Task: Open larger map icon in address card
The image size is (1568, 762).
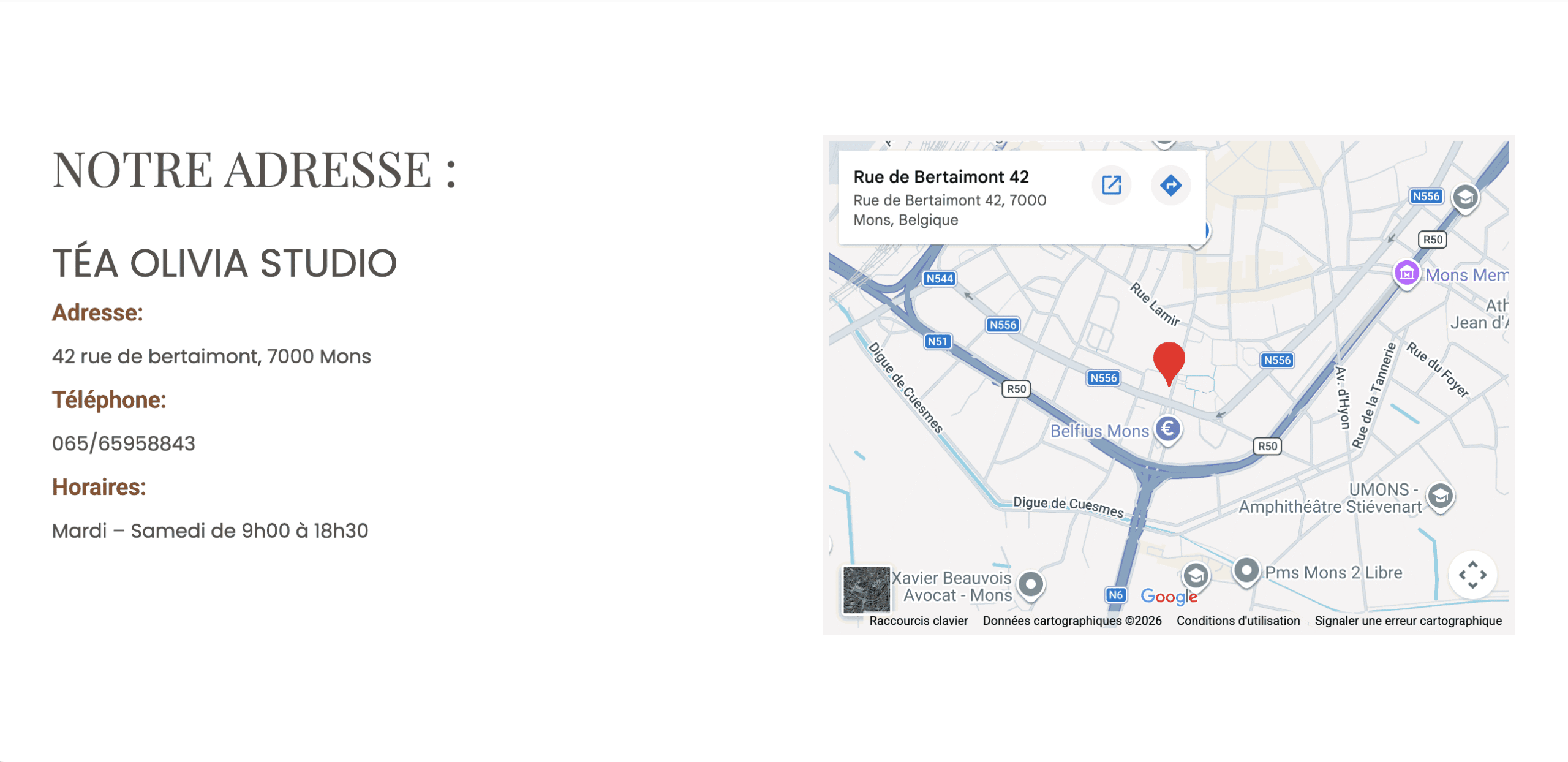Action: (1111, 185)
